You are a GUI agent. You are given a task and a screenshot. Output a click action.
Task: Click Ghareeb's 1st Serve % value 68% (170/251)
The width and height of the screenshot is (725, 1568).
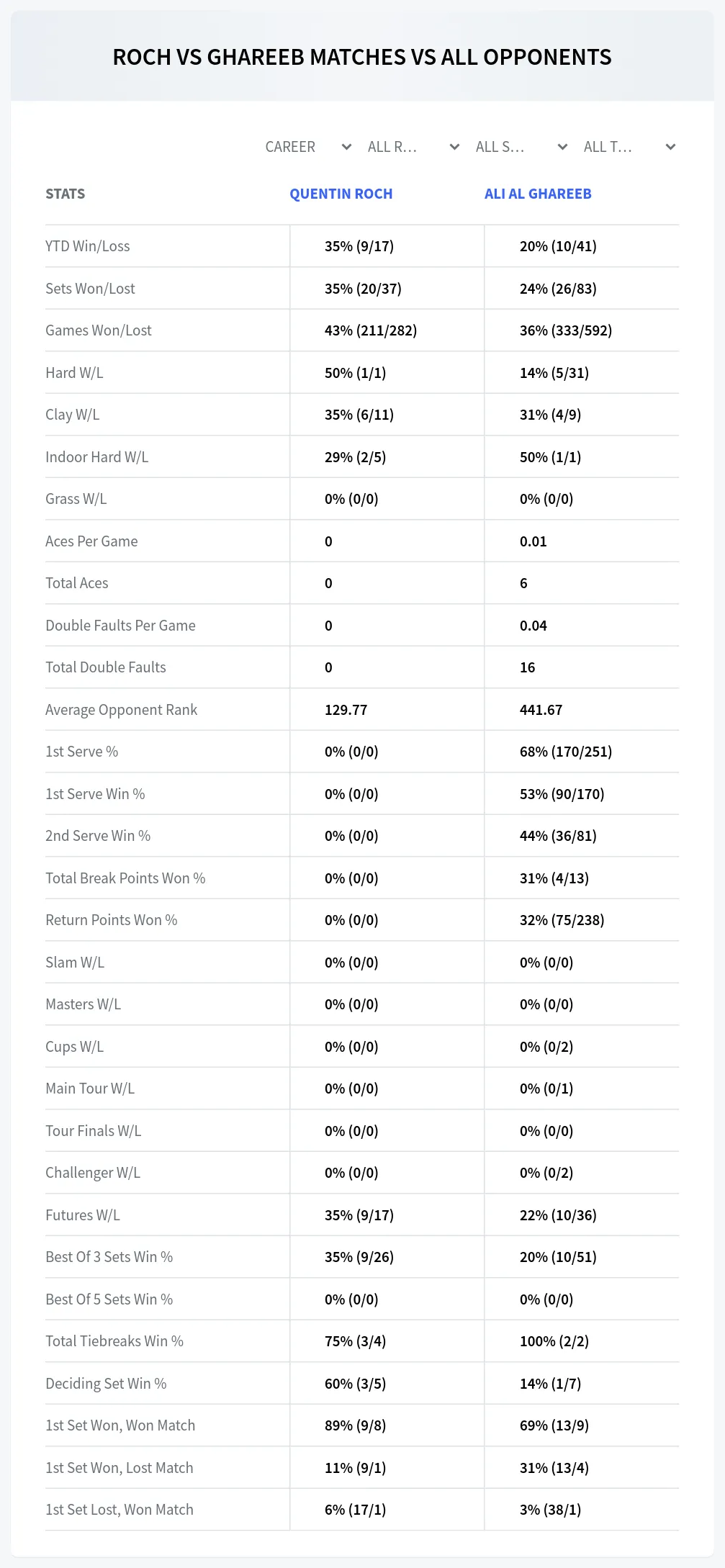(566, 752)
